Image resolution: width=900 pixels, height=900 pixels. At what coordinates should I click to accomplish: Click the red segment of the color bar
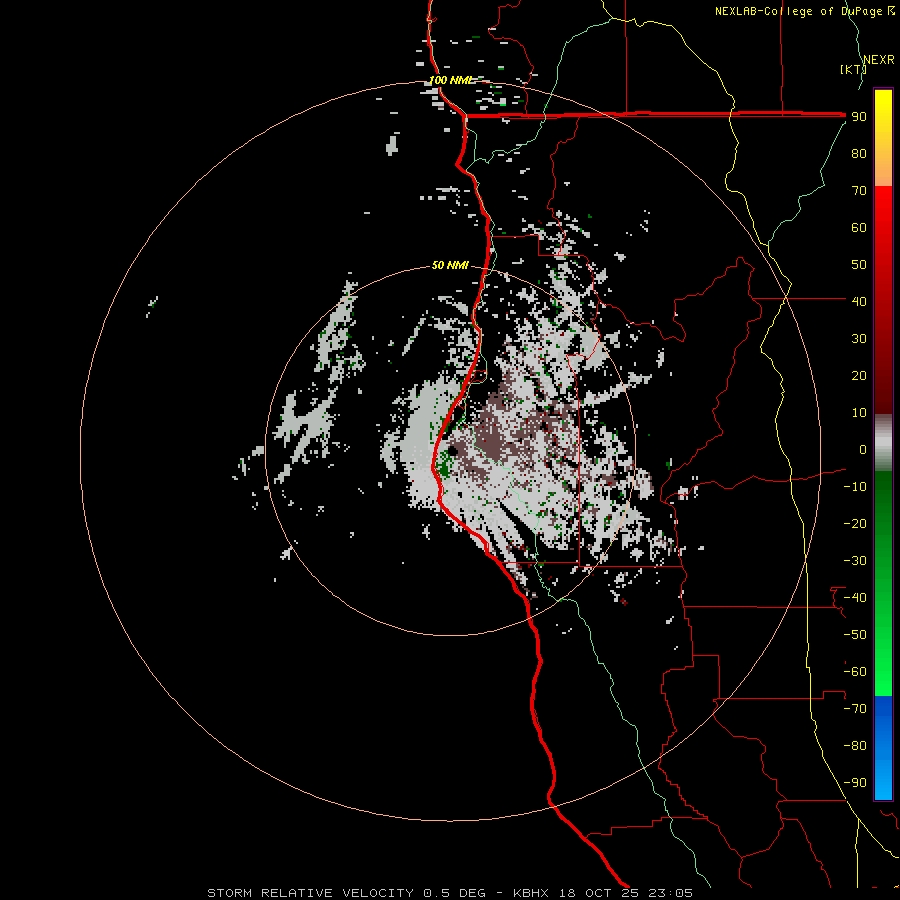[x=883, y=300]
